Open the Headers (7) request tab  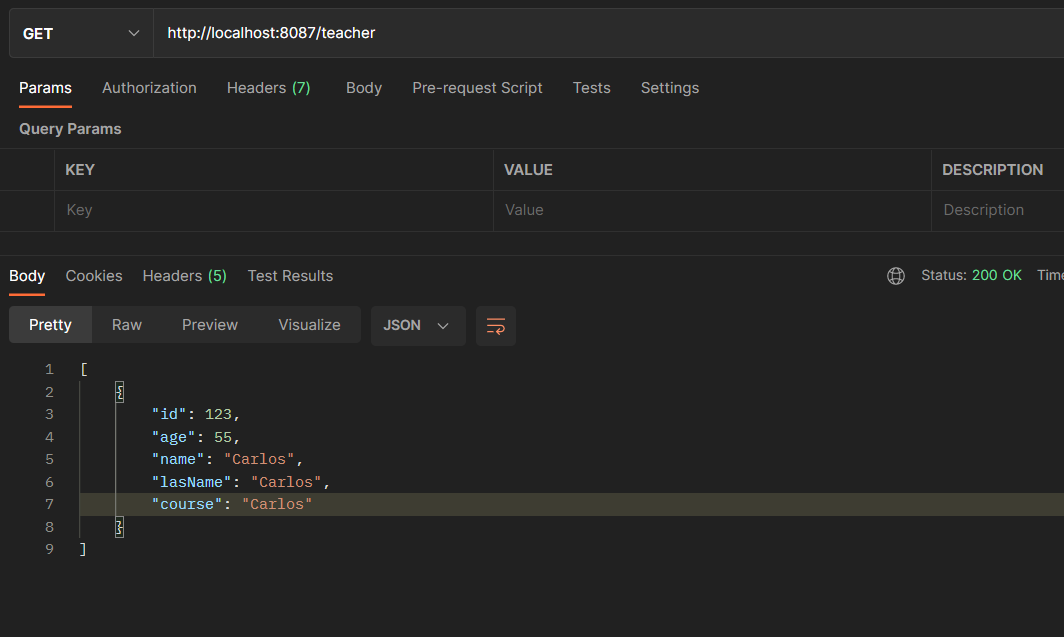pos(268,88)
